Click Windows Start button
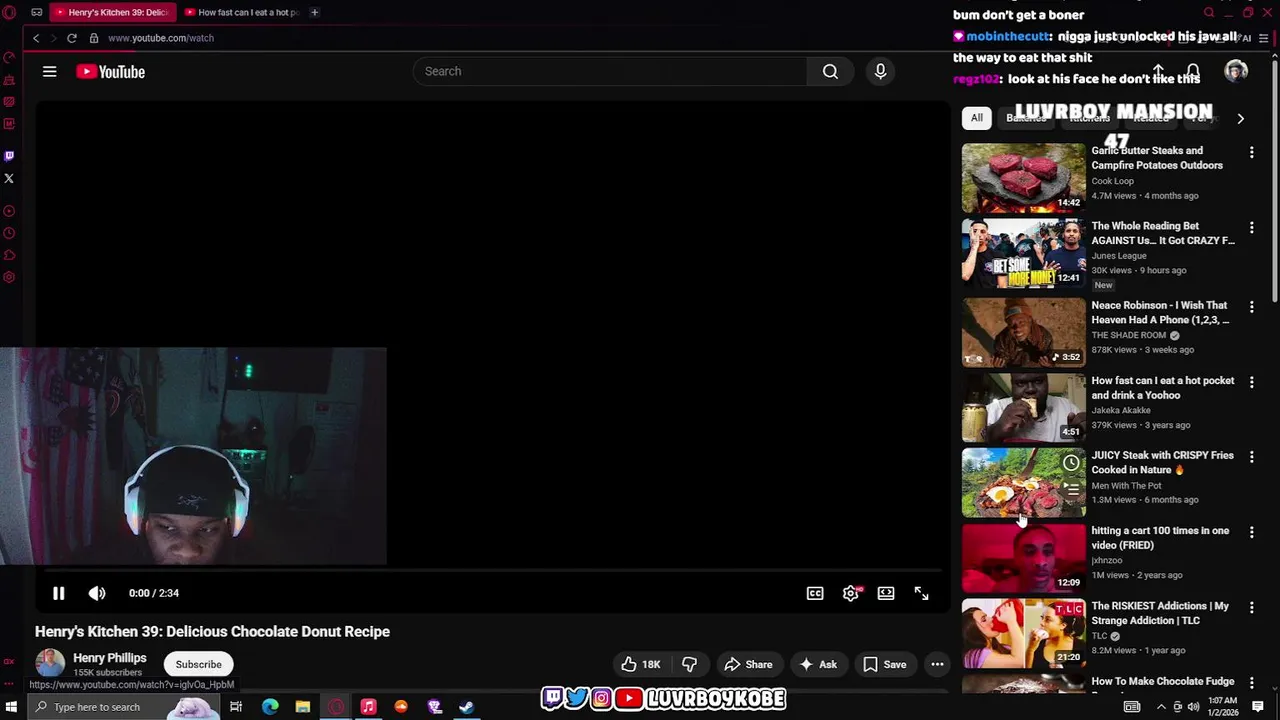Viewport: 1280px width, 720px height. (x=13, y=707)
